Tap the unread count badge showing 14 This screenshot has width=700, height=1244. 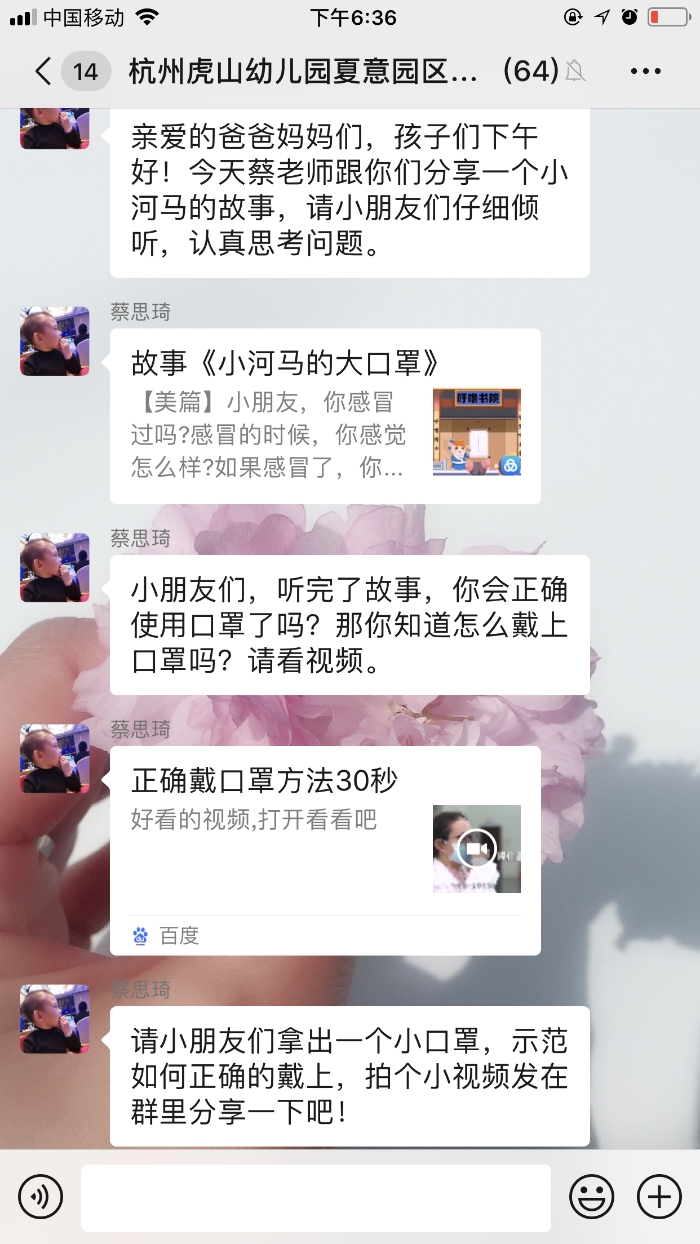[86, 71]
